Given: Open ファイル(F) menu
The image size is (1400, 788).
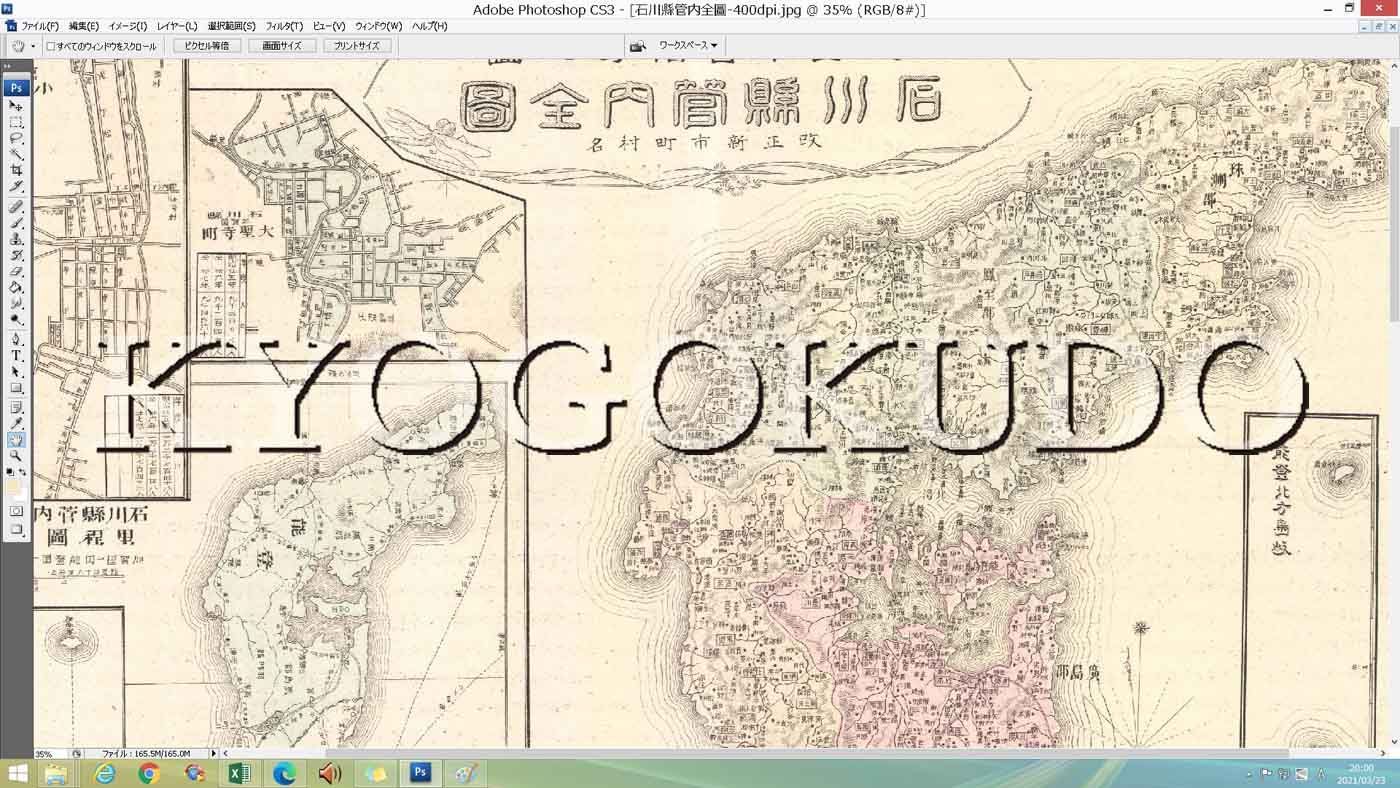Looking at the screenshot, I should (40, 26).
